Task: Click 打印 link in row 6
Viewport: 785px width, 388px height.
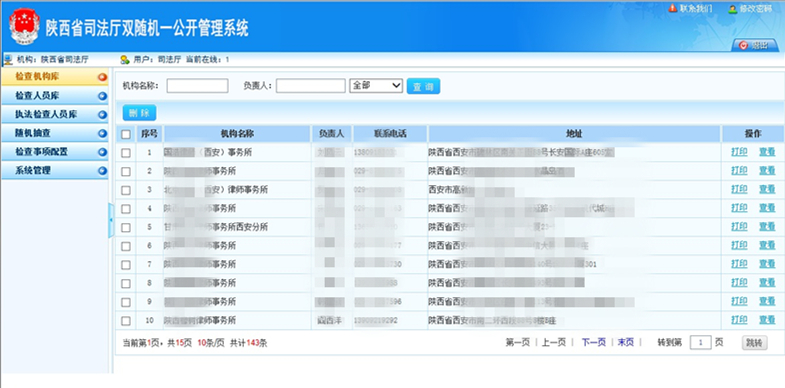Action: point(739,245)
